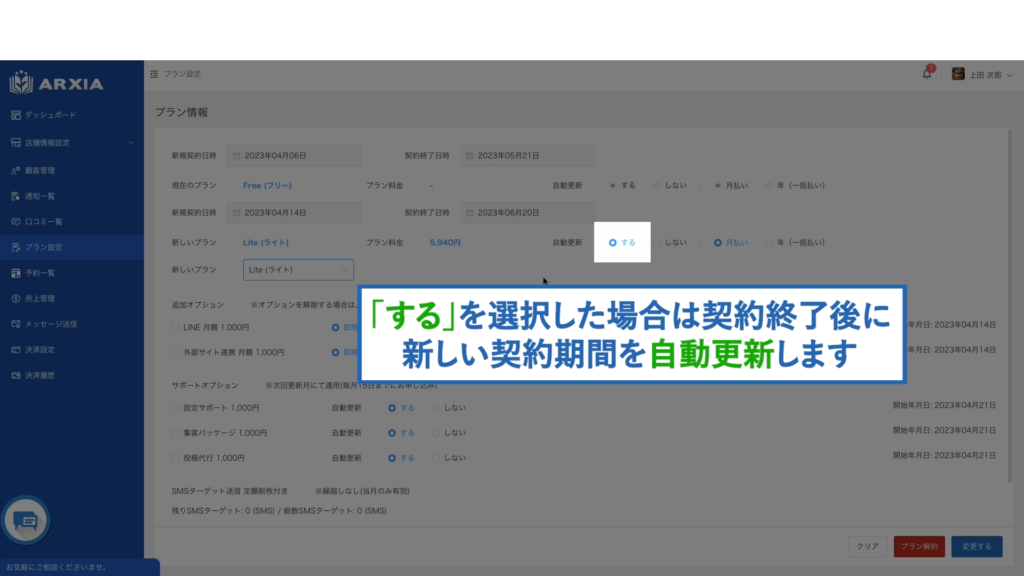The image size is (1024, 576).
Task: Click the notification bell icon
Action: (926, 74)
